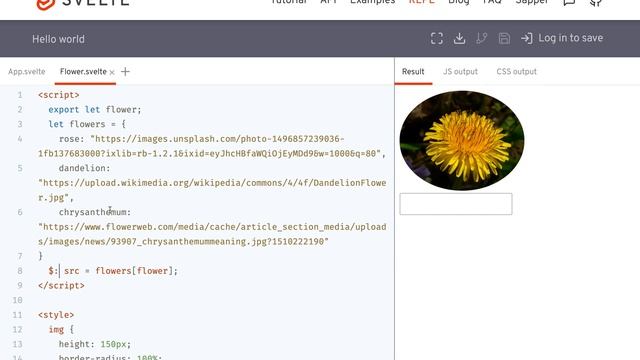Click line number 10 in gutter
Viewport: 640px width, 360px height.
(x=17, y=300)
